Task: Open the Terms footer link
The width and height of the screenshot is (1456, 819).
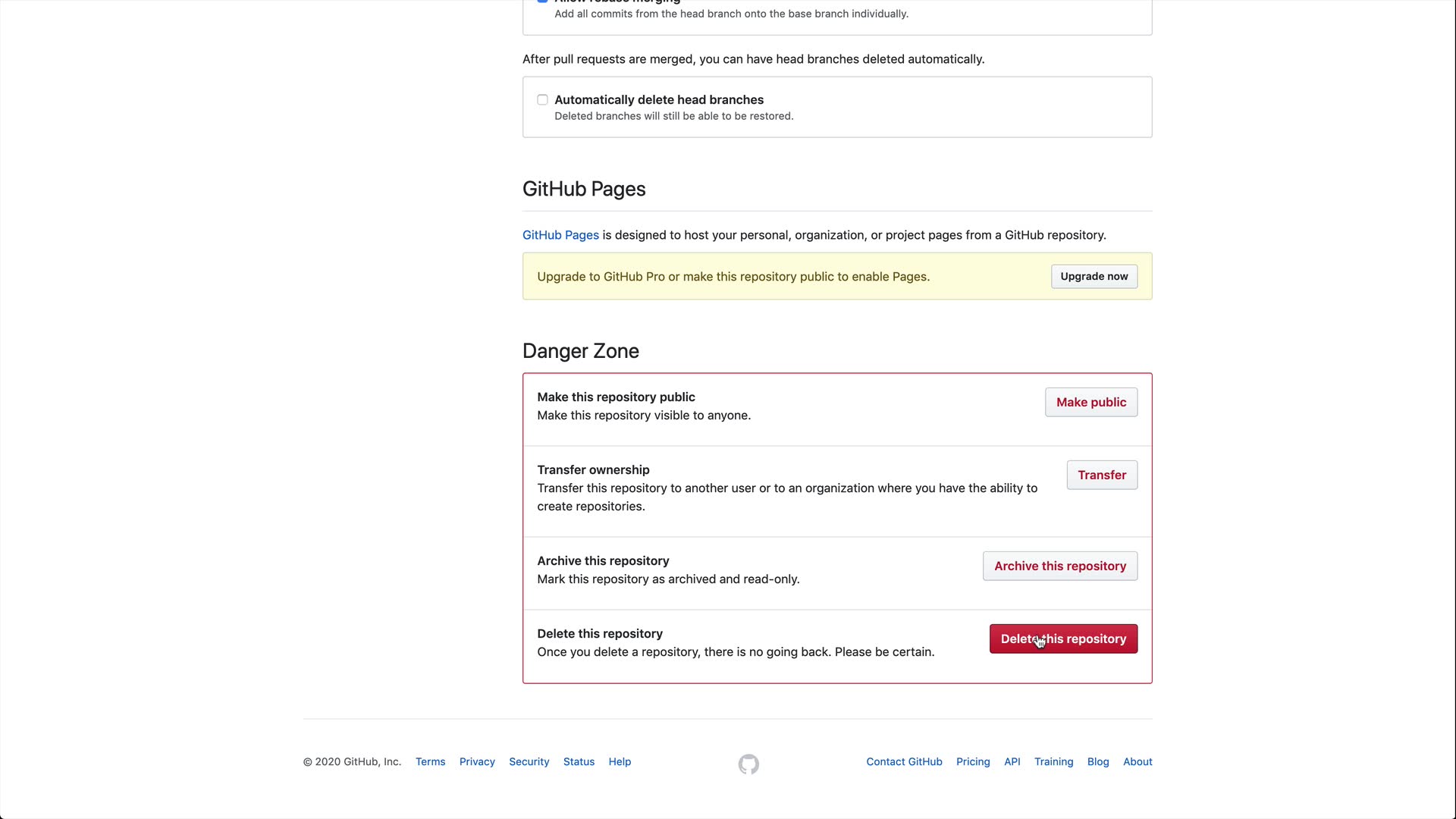Action: (x=430, y=761)
